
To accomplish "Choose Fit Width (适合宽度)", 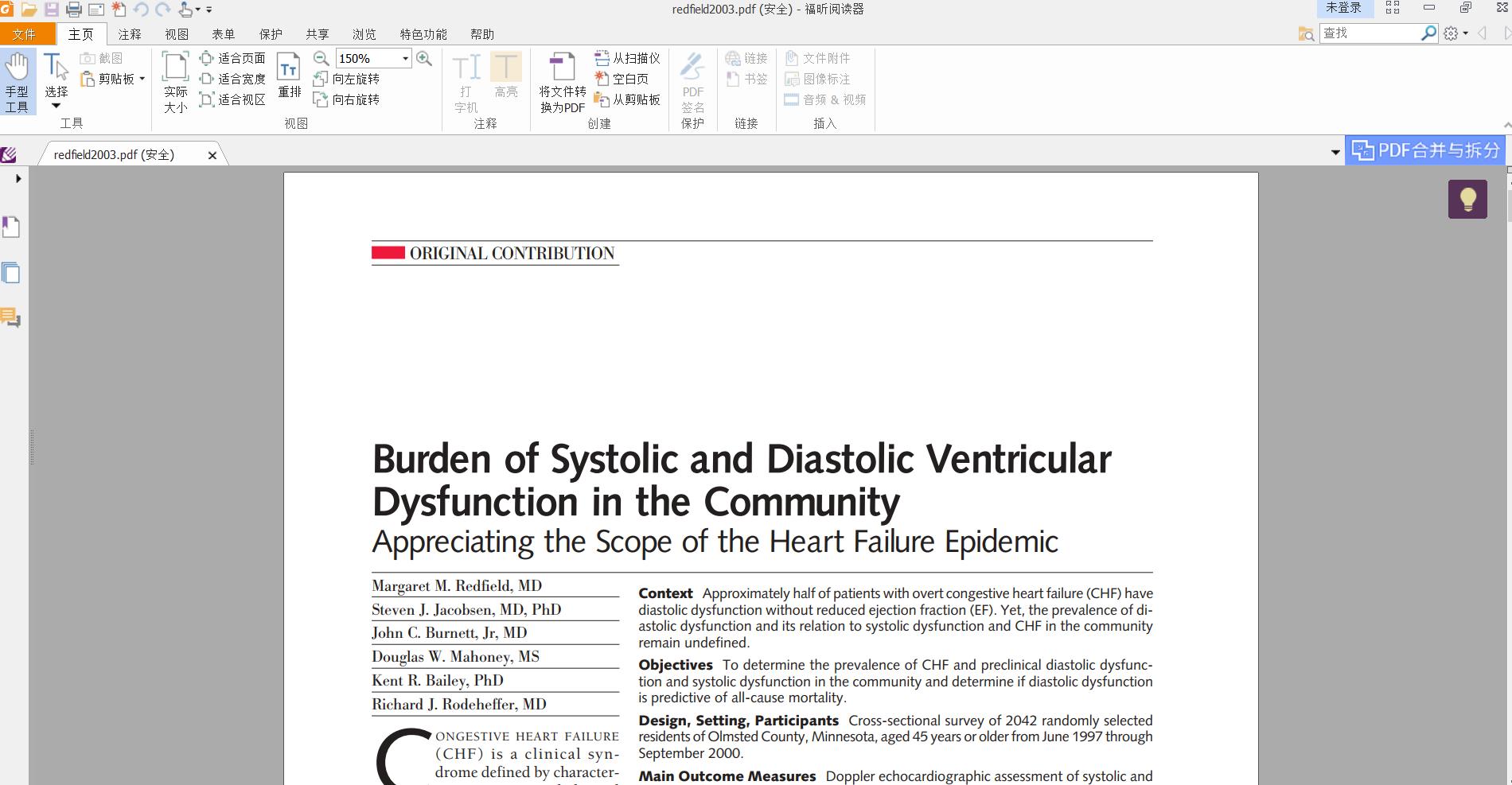I will [x=232, y=79].
